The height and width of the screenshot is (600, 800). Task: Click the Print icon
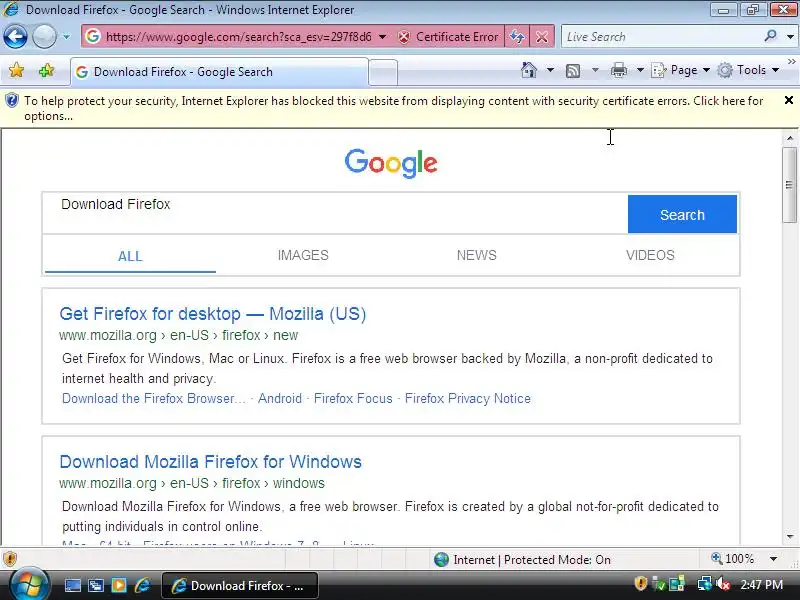pos(619,70)
